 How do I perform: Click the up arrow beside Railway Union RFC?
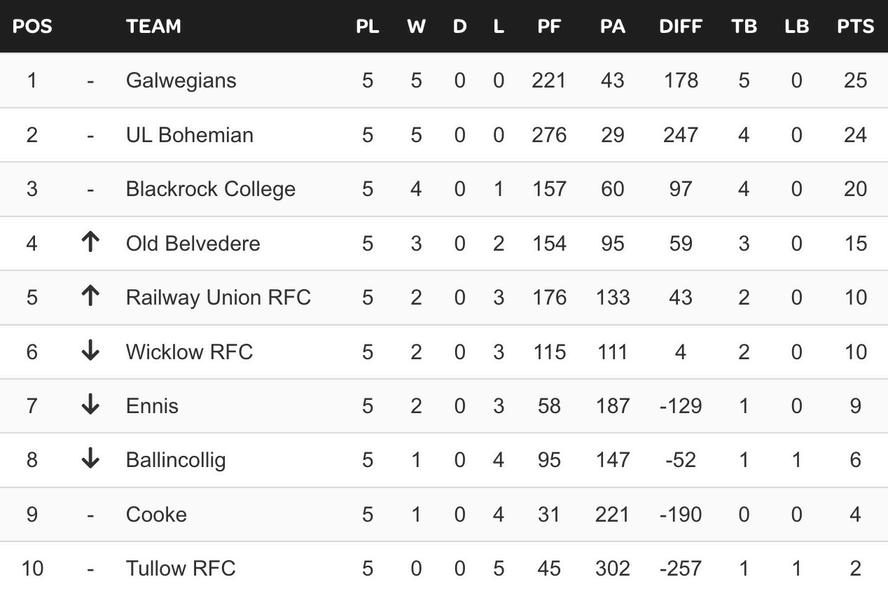90,296
